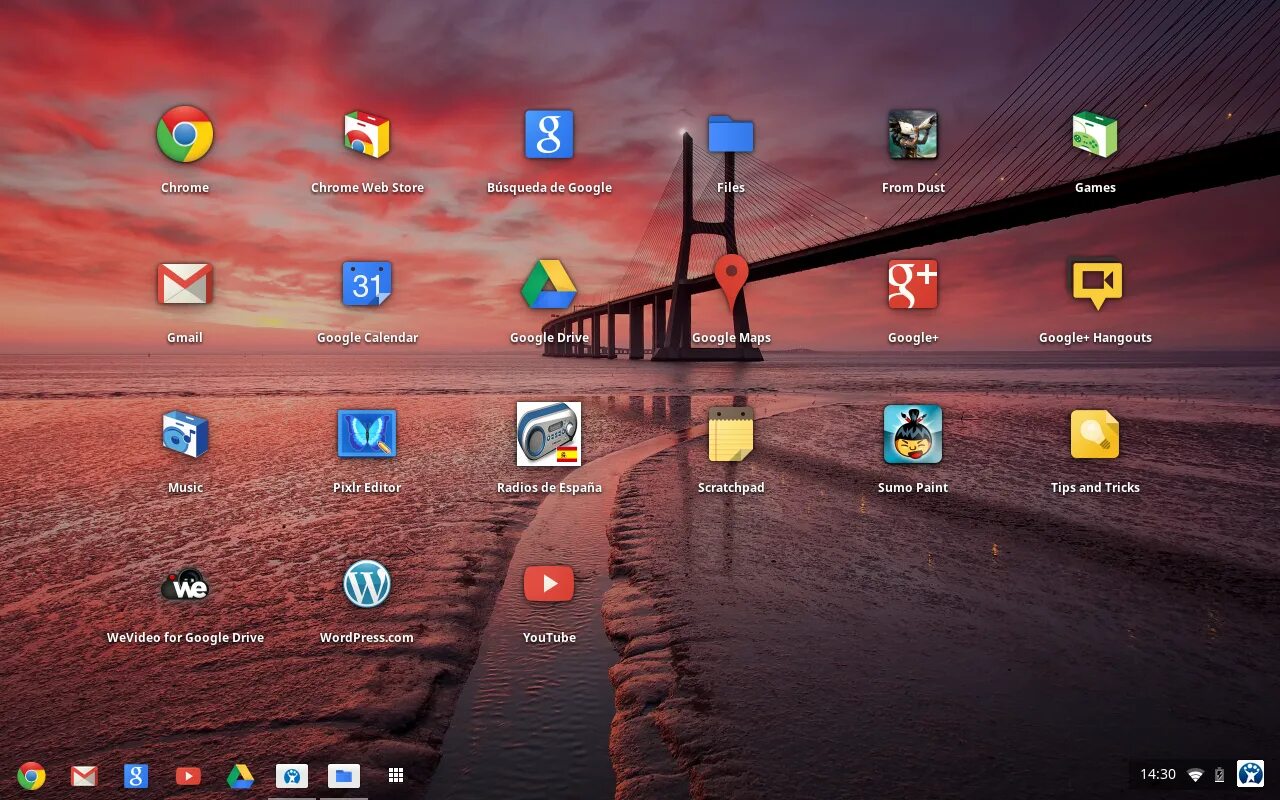Open the apps grid launcher button
The image size is (1280, 800).
click(x=396, y=775)
